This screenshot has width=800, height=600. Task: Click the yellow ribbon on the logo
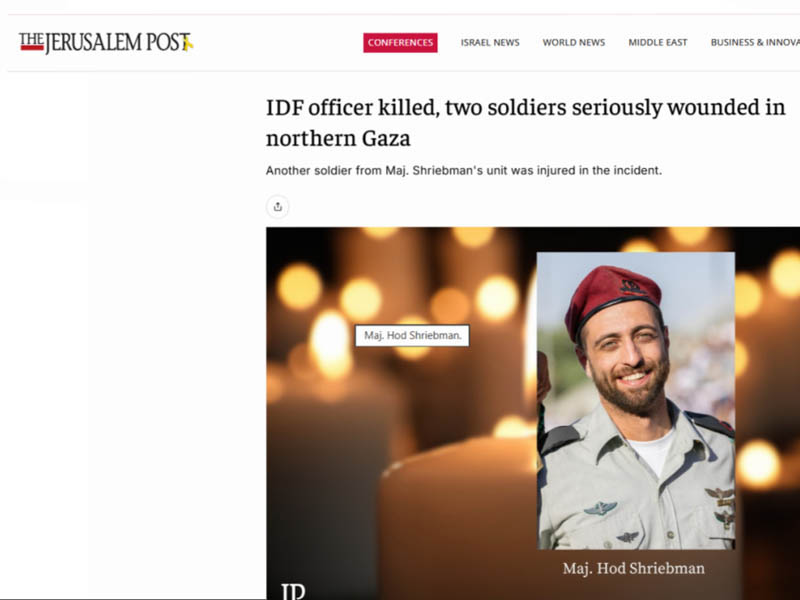pos(188,43)
